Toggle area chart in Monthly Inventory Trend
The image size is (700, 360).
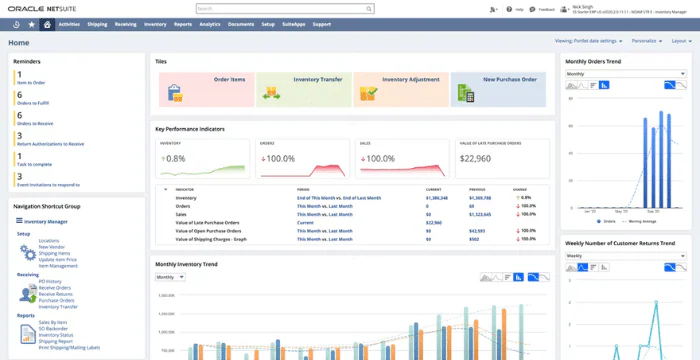coord(486,277)
